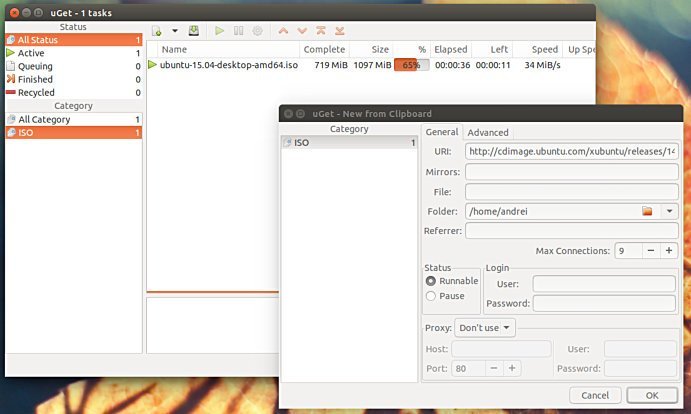Select ISO category in New from Clipboard dialog

pos(349,142)
